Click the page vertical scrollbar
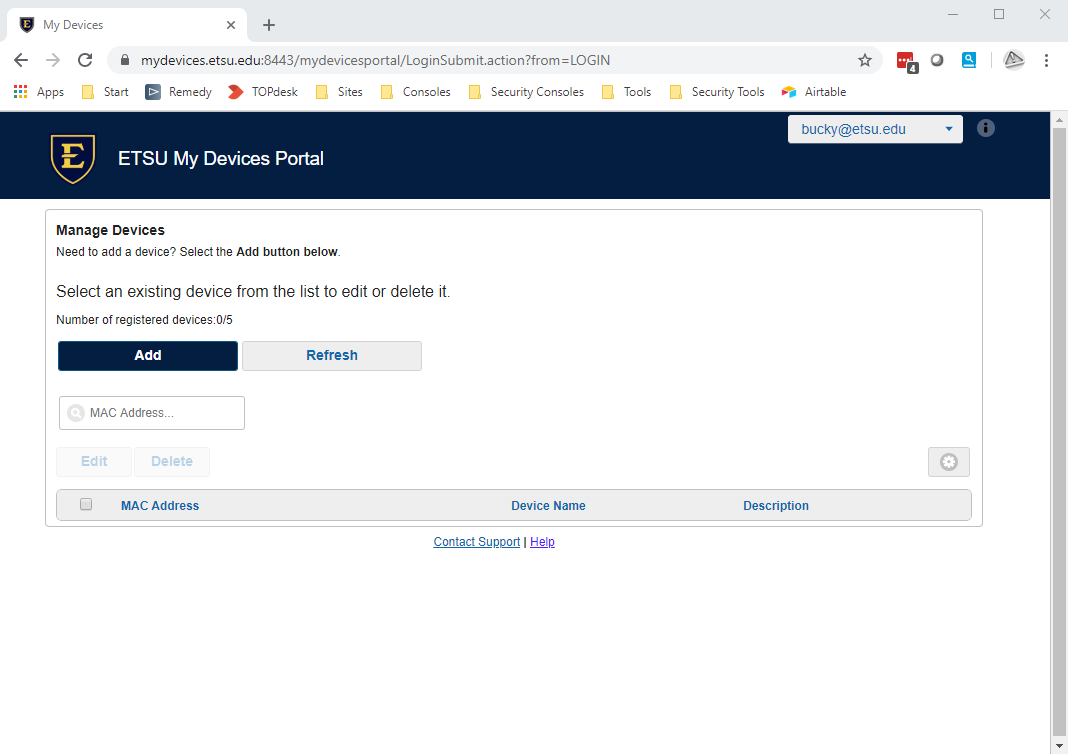 [x=1059, y=430]
